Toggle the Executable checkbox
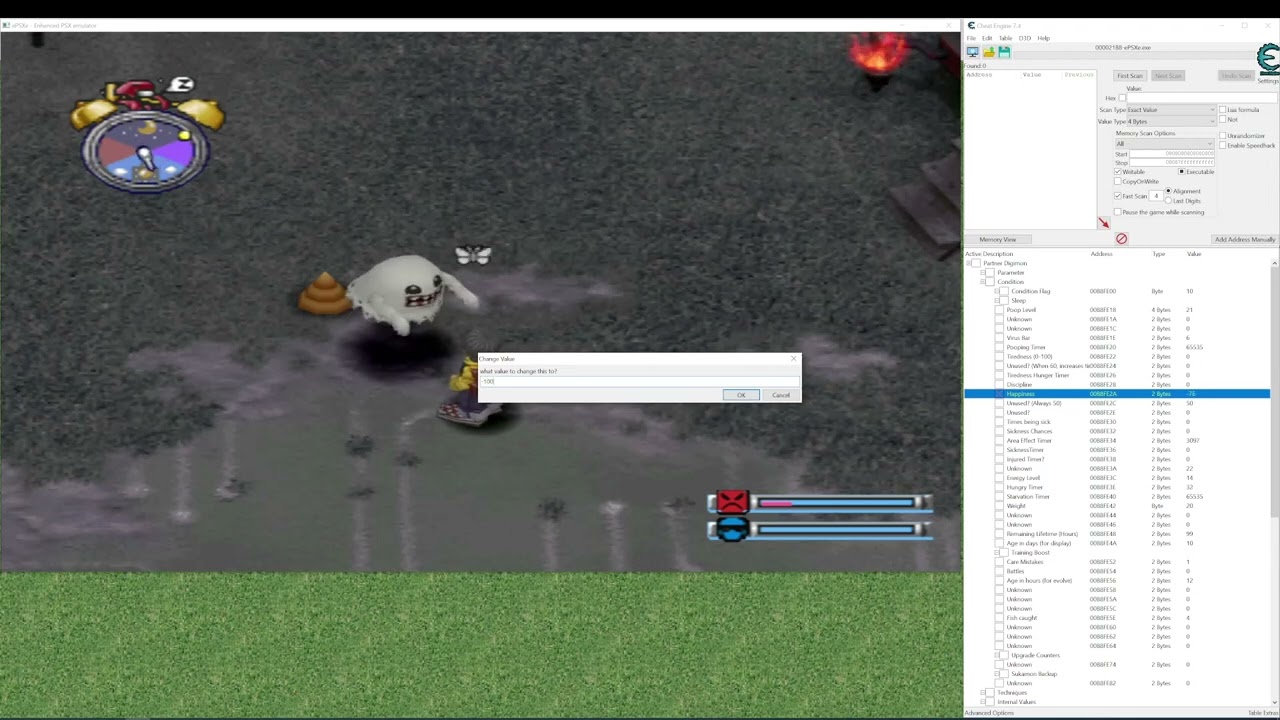The image size is (1280, 720). pos(1181,171)
